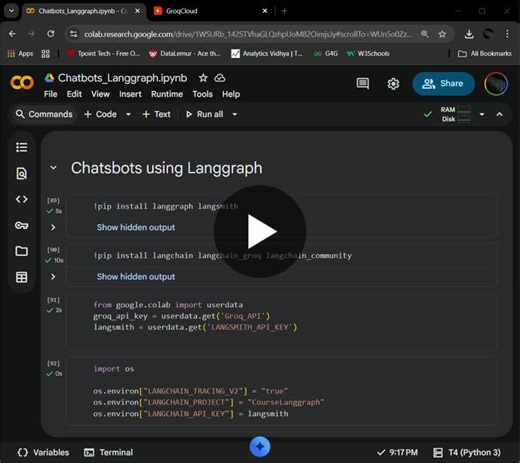Expand output of langgraph langsmith cell
The image size is (520, 463).
click(x=53, y=227)
